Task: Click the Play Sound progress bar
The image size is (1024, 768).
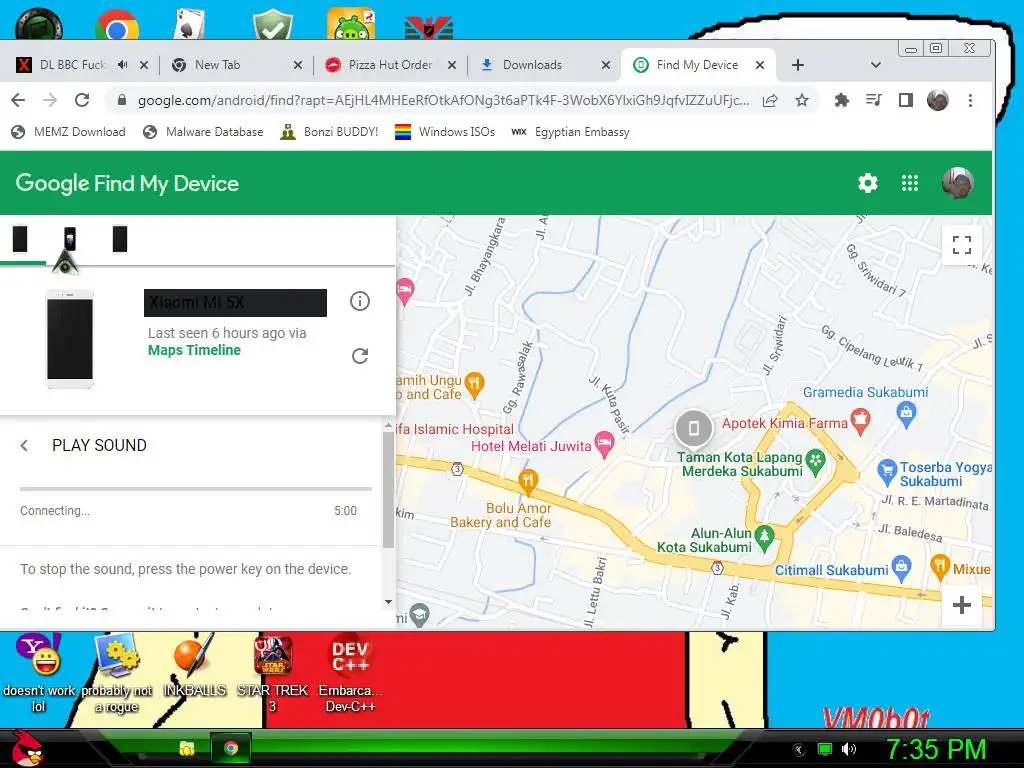Action: [x=196, y=488]
